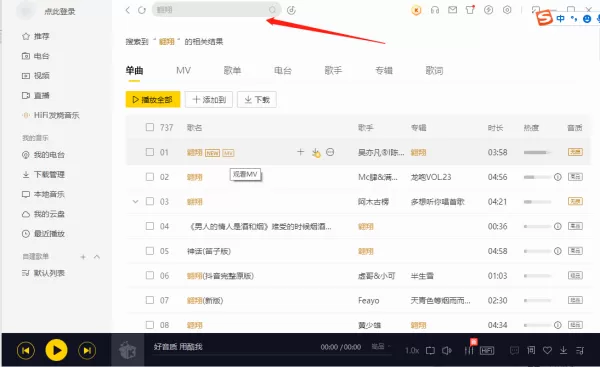Open the 1.0x playback speed selector
Screen dimensions: 600x367
(x=412, y=350)
